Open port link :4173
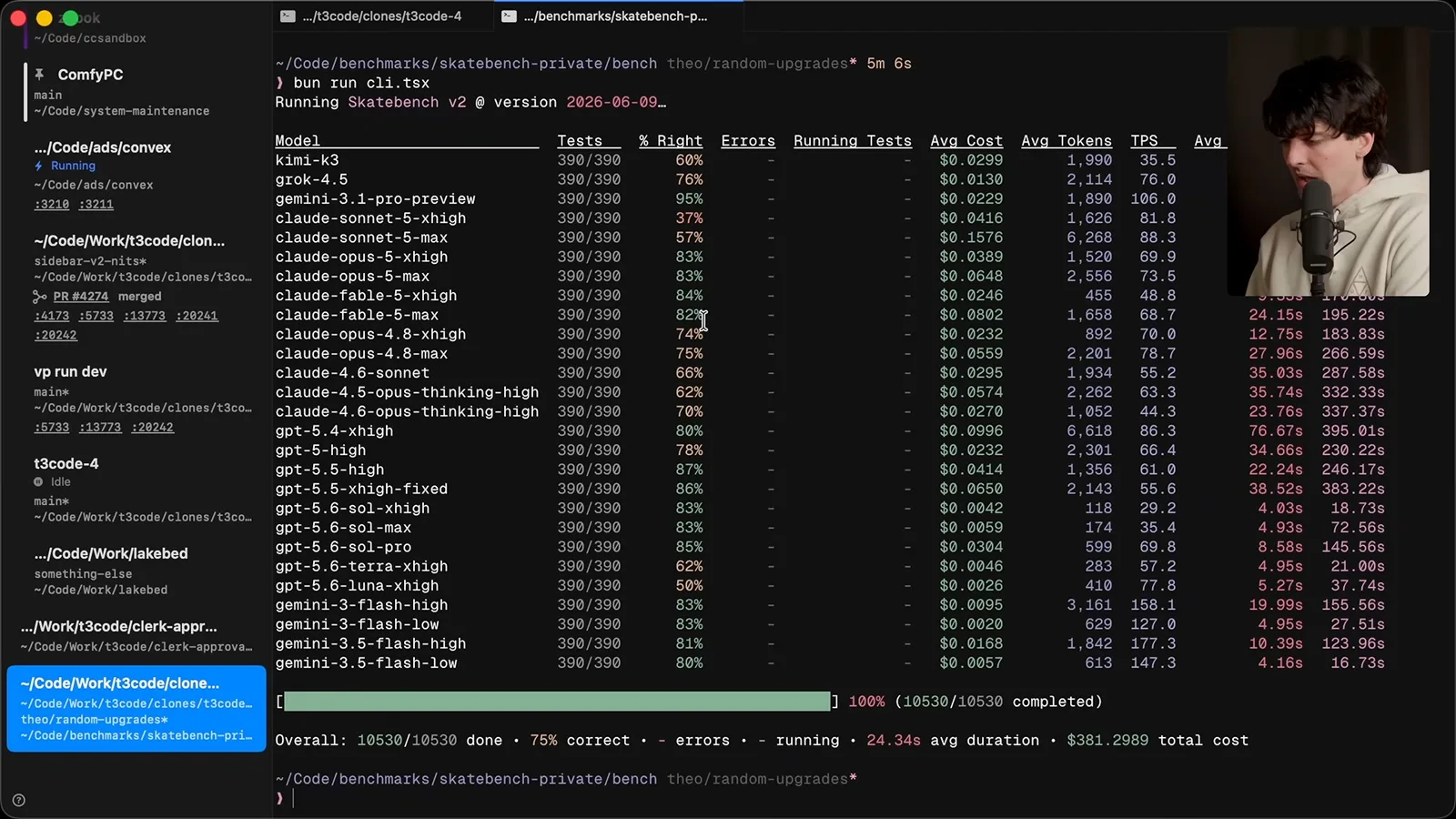This screenshot has width=1456, height=819. tap(52, 316)
